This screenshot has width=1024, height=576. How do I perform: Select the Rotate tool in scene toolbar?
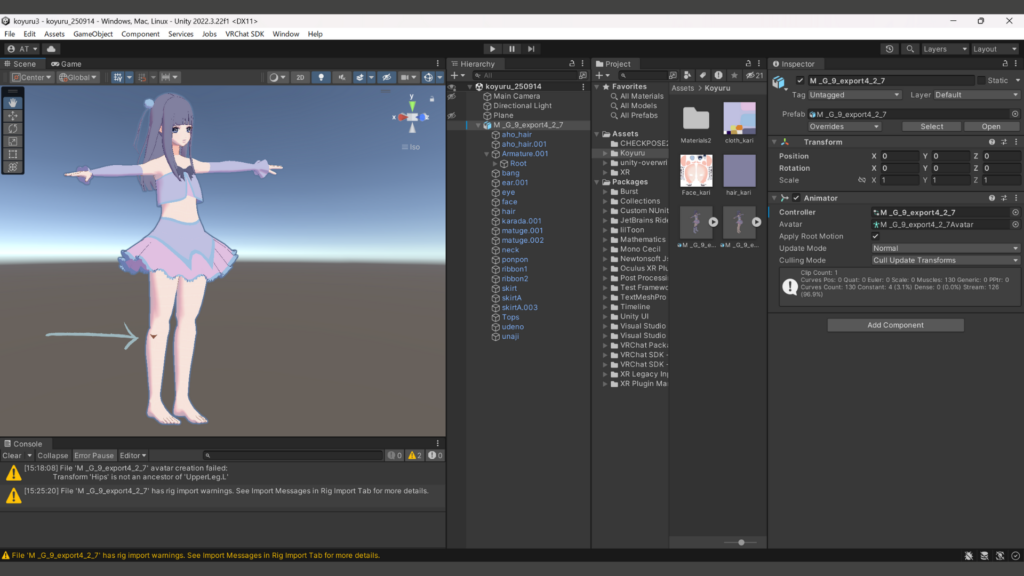(13, 128)
